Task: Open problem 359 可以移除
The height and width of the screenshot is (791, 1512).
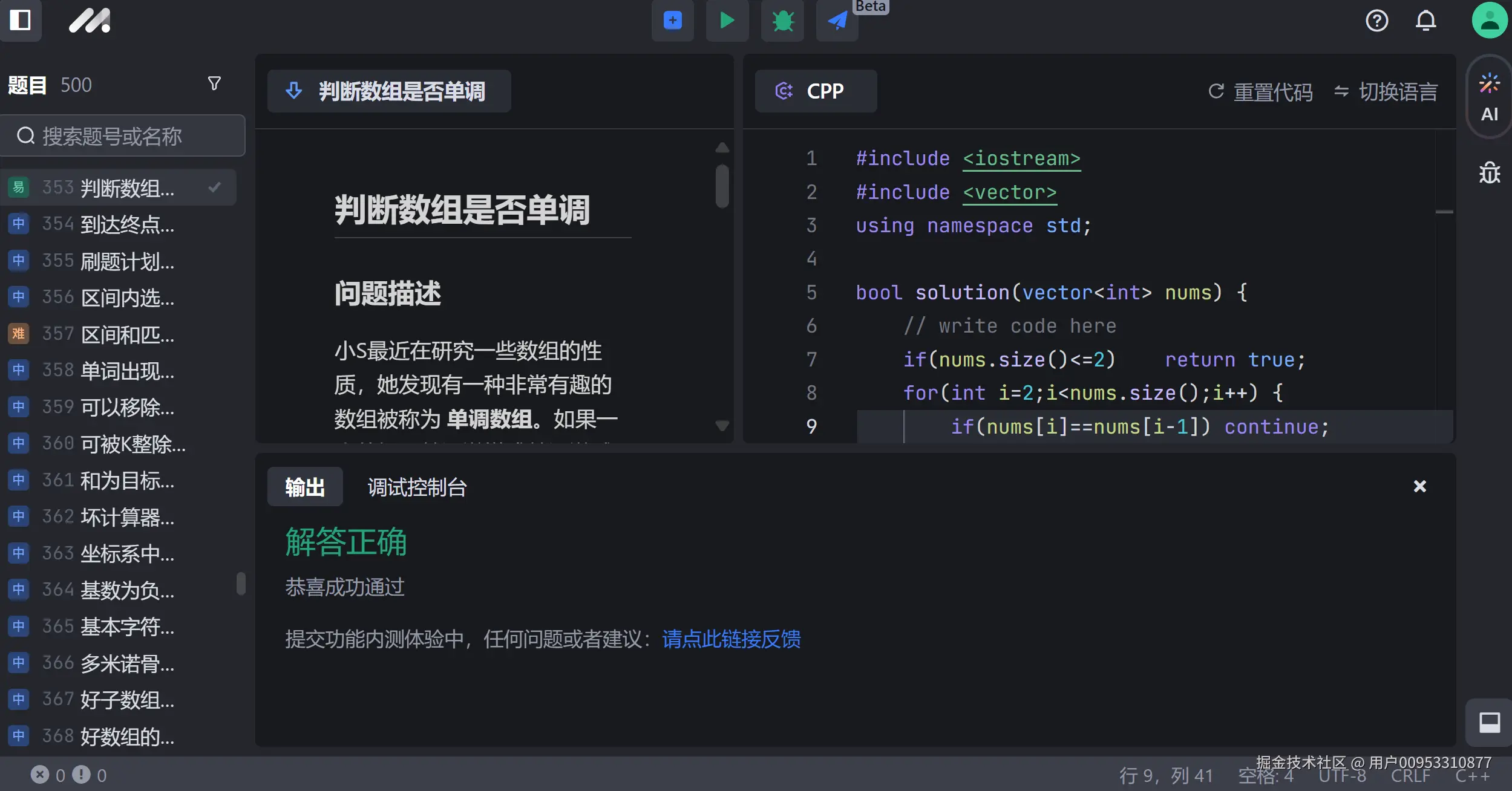Action: point(119,407)
